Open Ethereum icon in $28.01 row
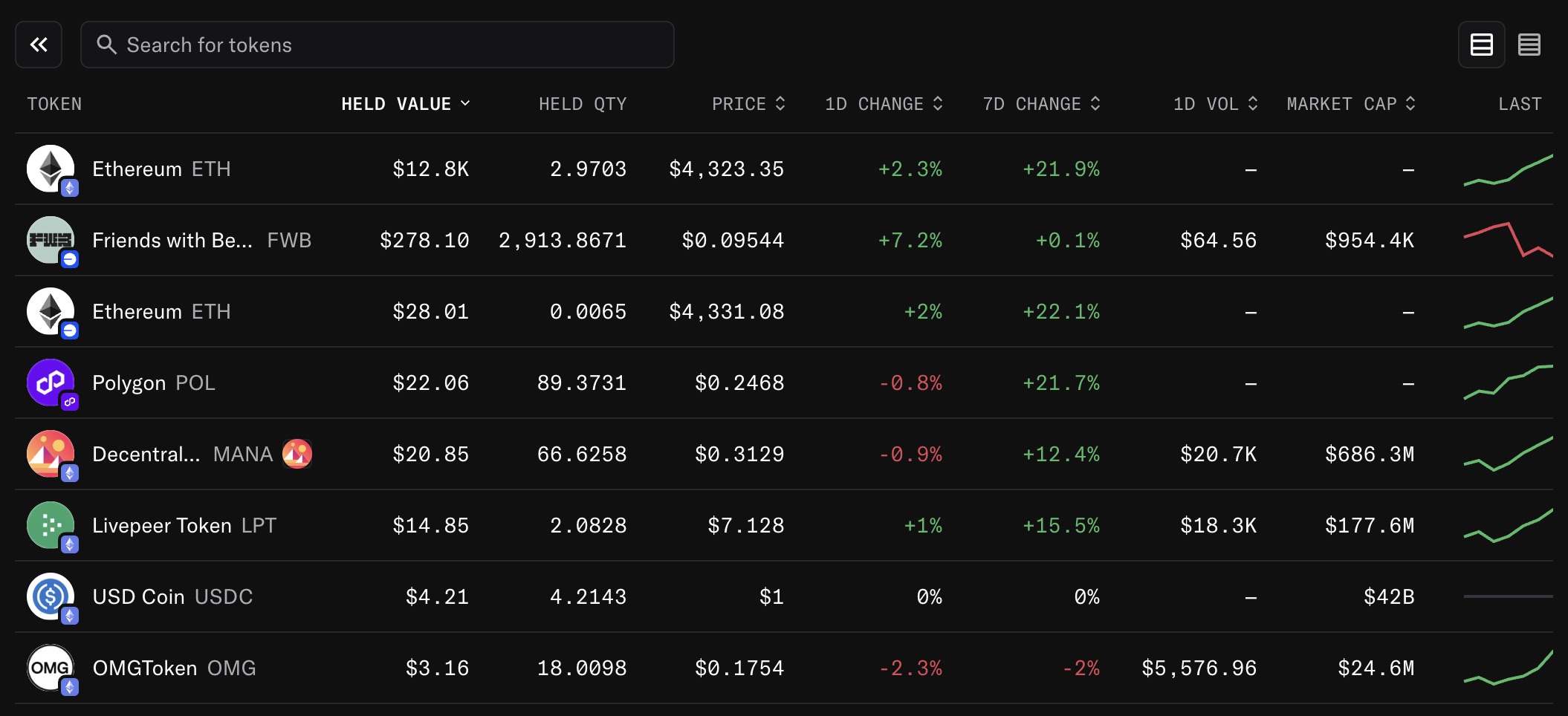Screen dimensions: 1568x716 [x=51, y=311]
